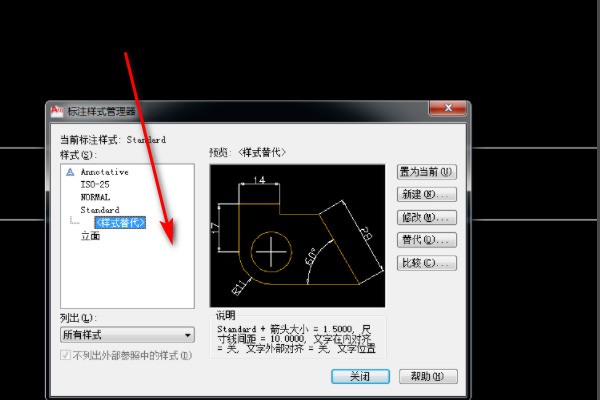The height and width of the screenshot is (400, 600).
Task: Click 修改 to modify the style
Action: click(x=426, y=217)
